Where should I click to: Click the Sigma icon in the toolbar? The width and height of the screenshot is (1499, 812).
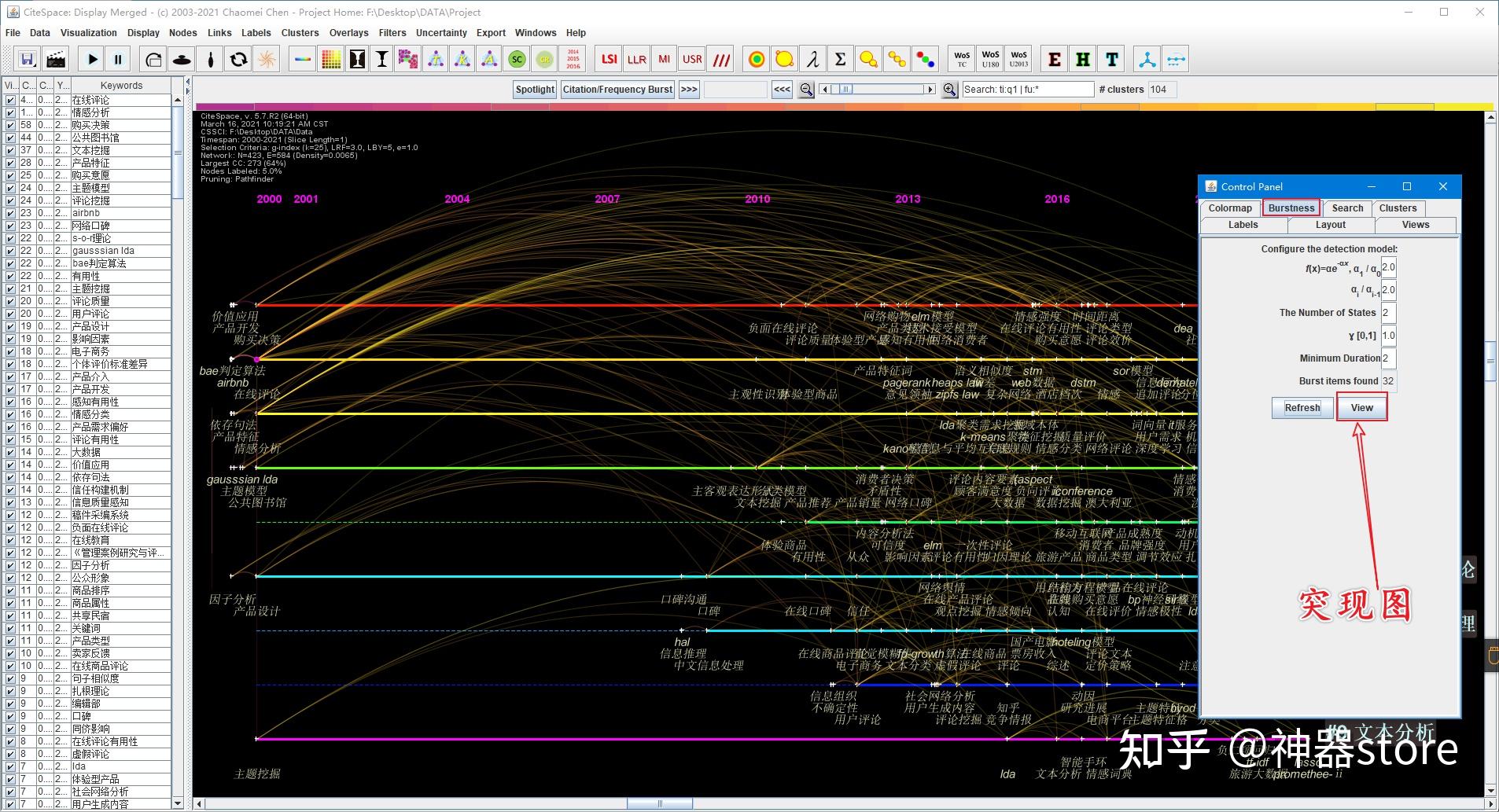click(840, 59)
